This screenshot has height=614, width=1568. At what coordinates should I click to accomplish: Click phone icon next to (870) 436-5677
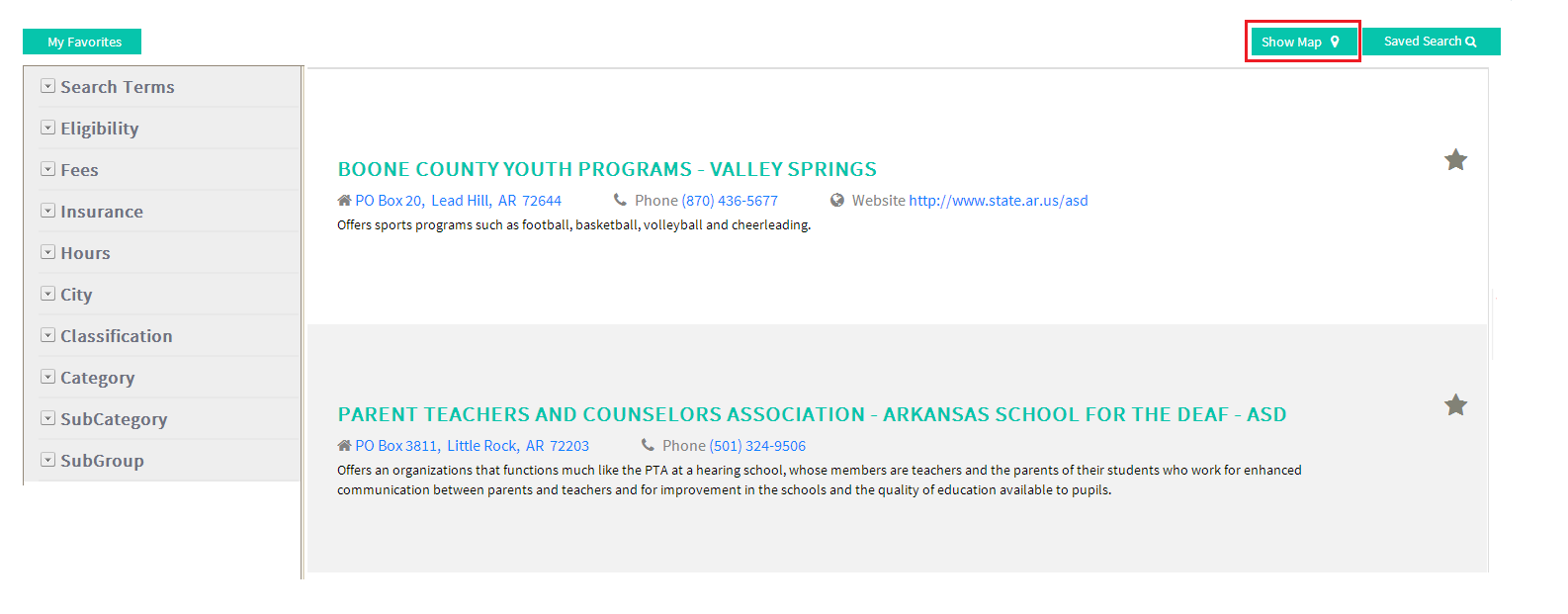pyautogui.click(x=620, y=200)
